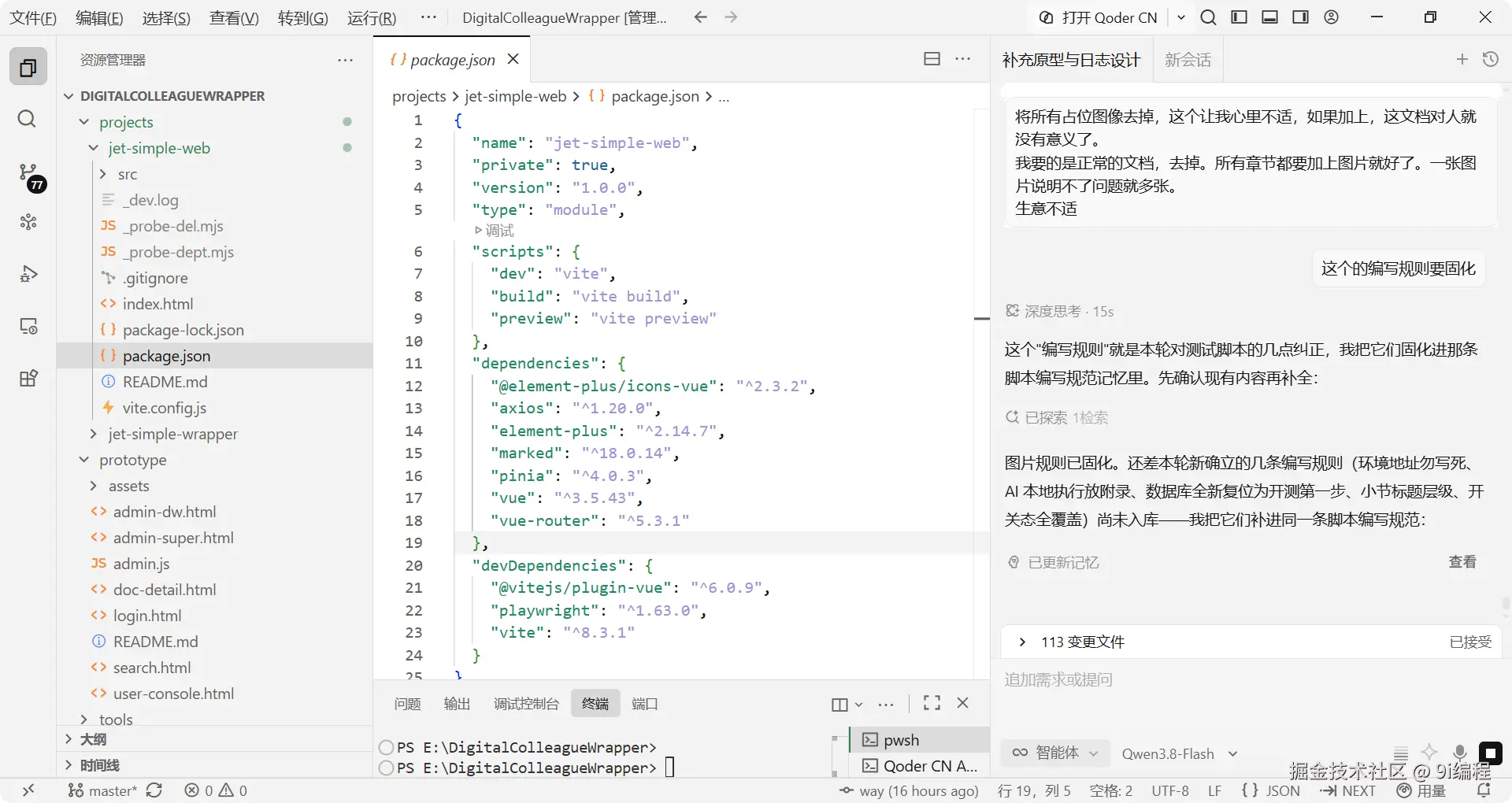Click the title bar search magnifier icon
The height and width of the screenshot is (803, 1512).
(1208, 17)
